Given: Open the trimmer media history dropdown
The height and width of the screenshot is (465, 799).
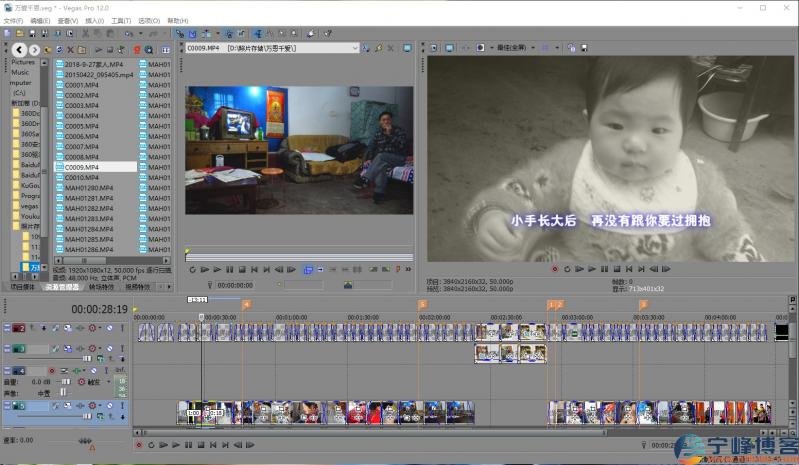Looking at the screenshot, I should tap(355, 48).
